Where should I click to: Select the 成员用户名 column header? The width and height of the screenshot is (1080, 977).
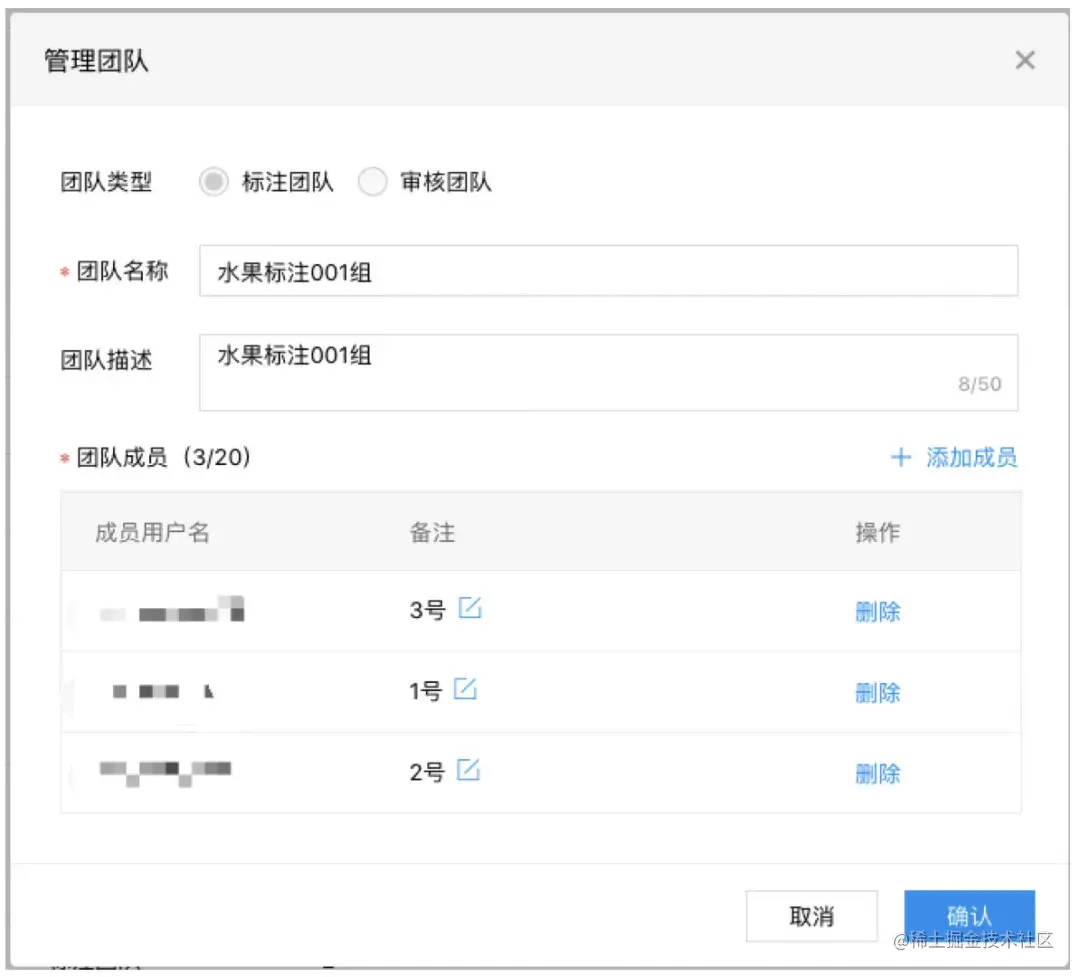[x=152, y=532]
